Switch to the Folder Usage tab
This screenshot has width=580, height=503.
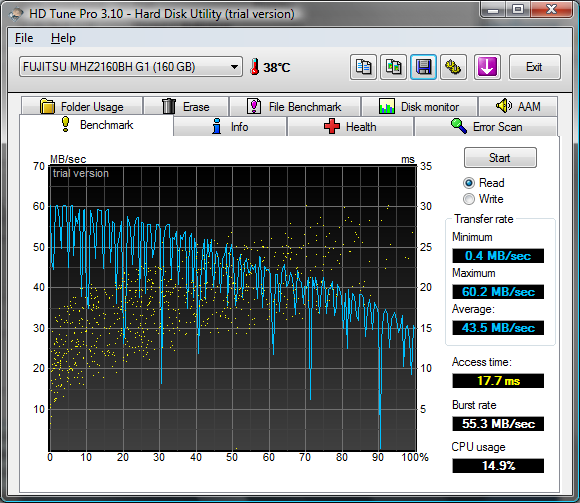82,107
